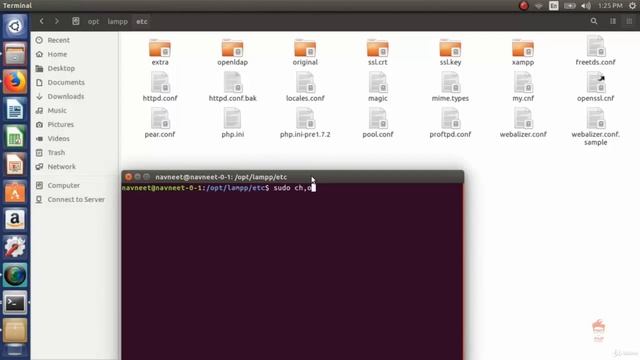The image size is (640, 360).
Task: Select the openldap folder
Action: (232, 52)
